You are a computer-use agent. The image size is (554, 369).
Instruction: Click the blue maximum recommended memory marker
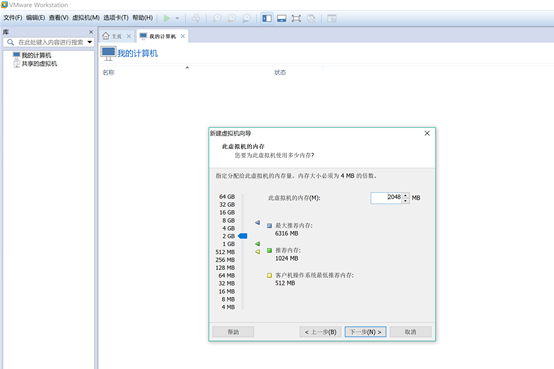[258, 223]
